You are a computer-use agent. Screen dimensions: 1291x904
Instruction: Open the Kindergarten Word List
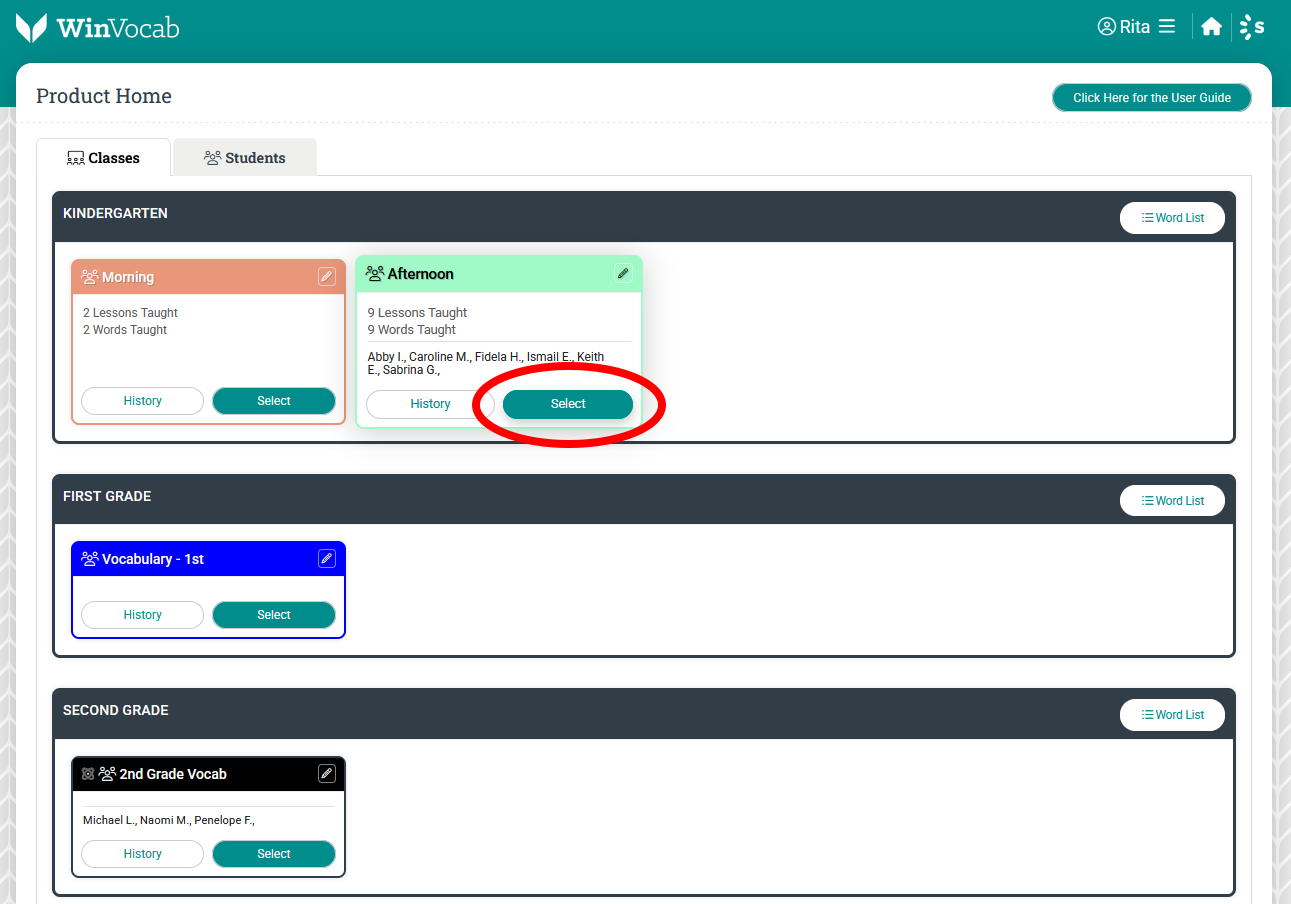tap(1172, 218)
